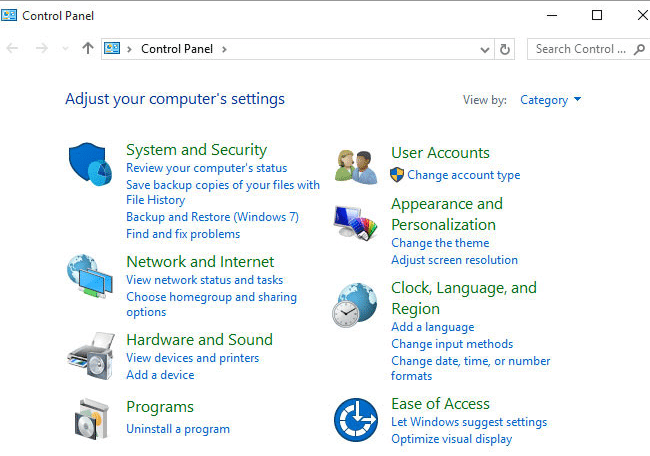Open the Programs category icon
The height and width of the screenshot is (456, 650).
90,418
